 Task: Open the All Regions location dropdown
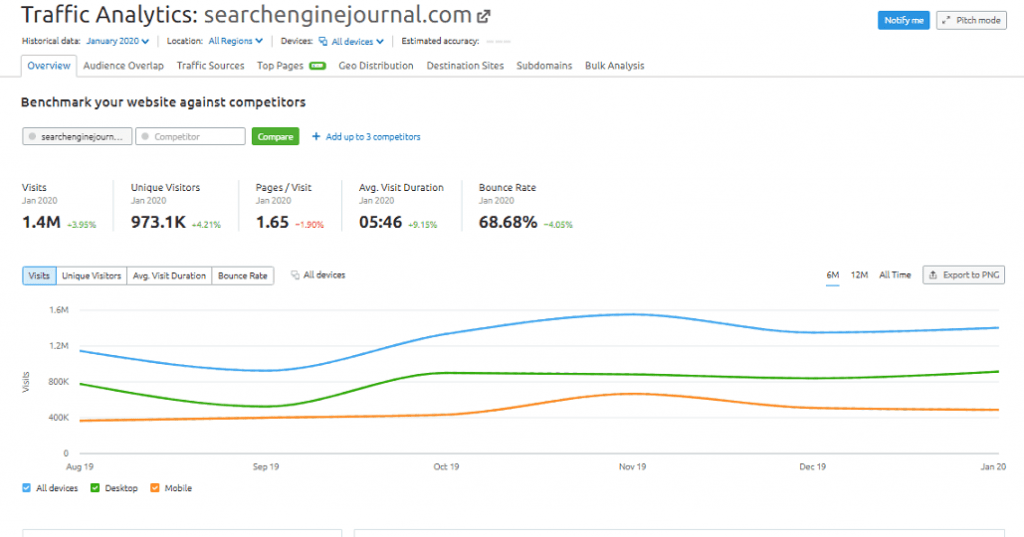pos(236,41)
